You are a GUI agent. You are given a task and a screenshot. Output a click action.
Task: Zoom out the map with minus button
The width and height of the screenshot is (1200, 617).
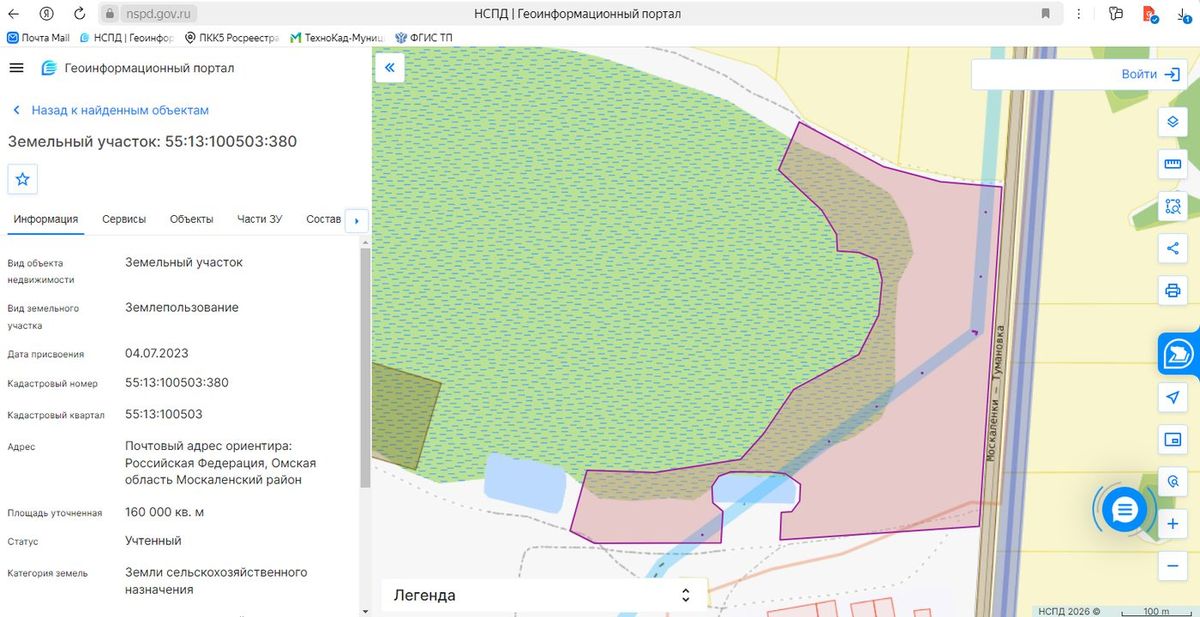click(x=1173, y=566)
